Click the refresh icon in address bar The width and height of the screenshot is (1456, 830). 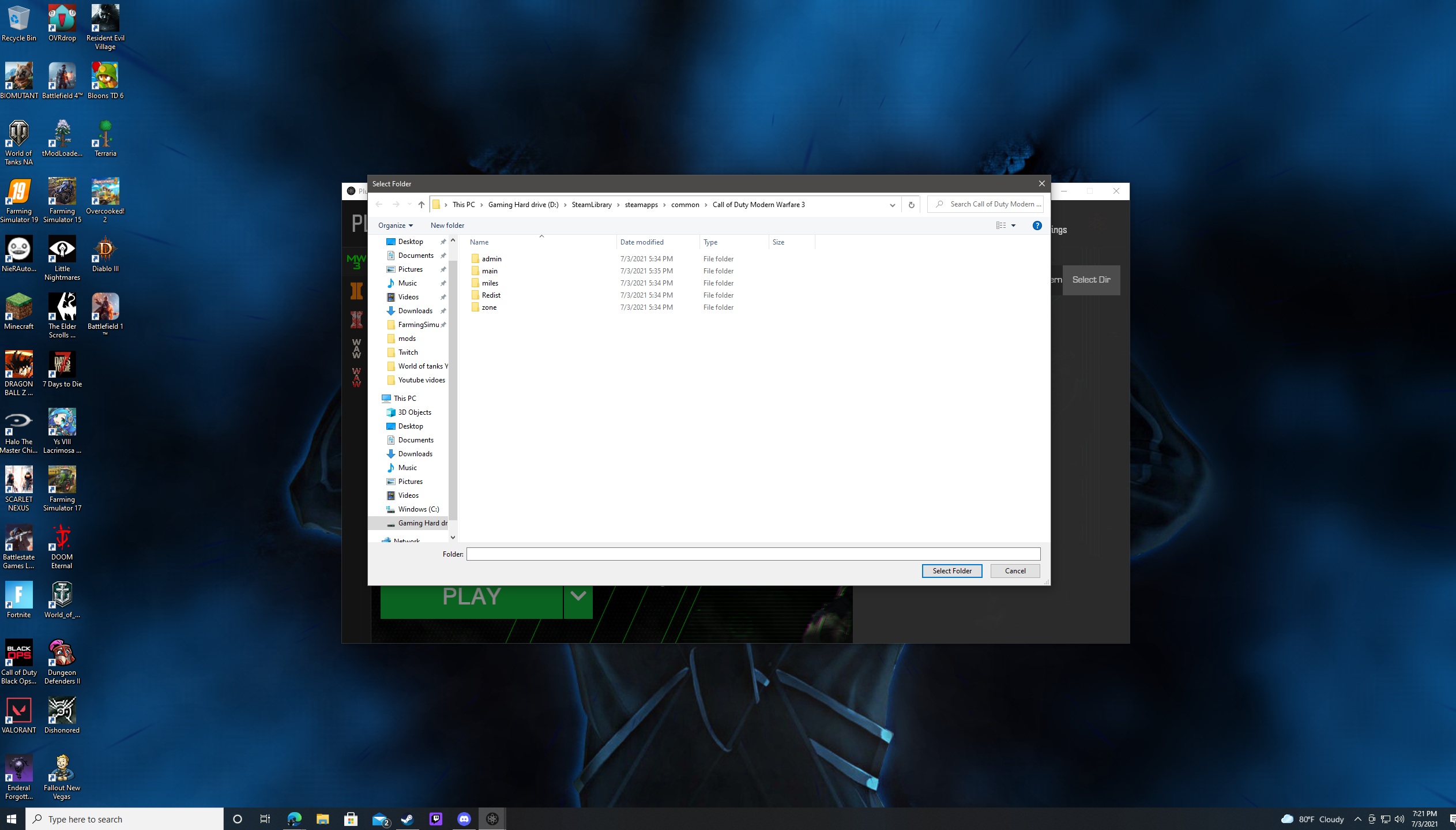(x=911, y=205)
